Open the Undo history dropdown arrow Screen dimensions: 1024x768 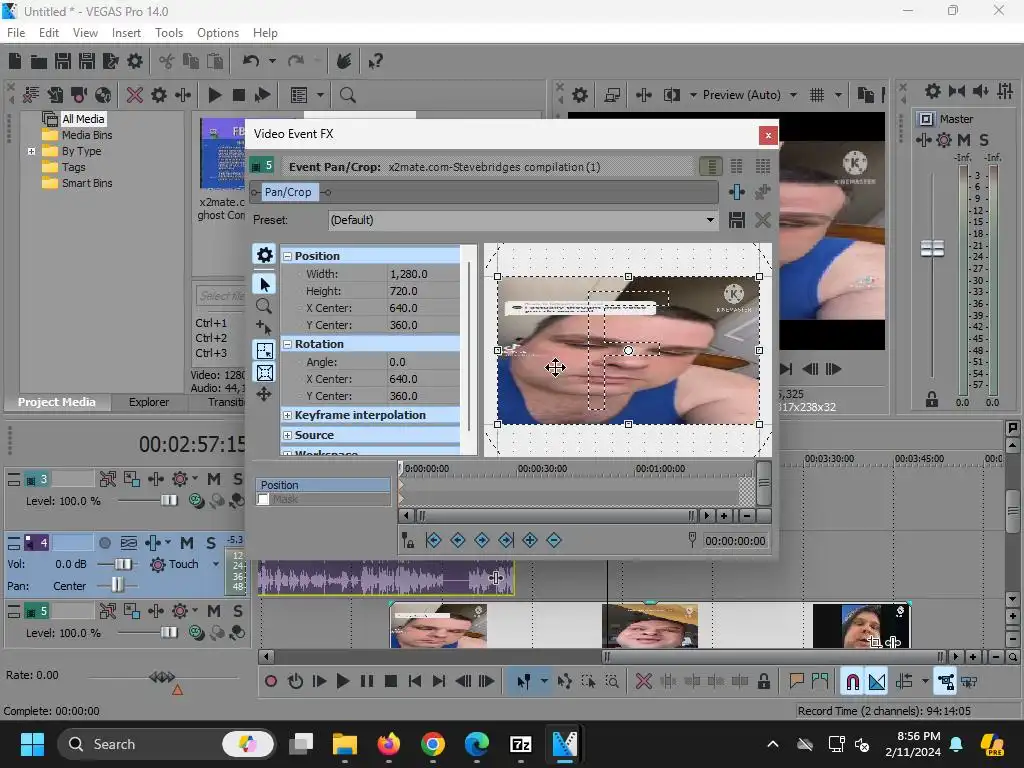pos(272,61)
